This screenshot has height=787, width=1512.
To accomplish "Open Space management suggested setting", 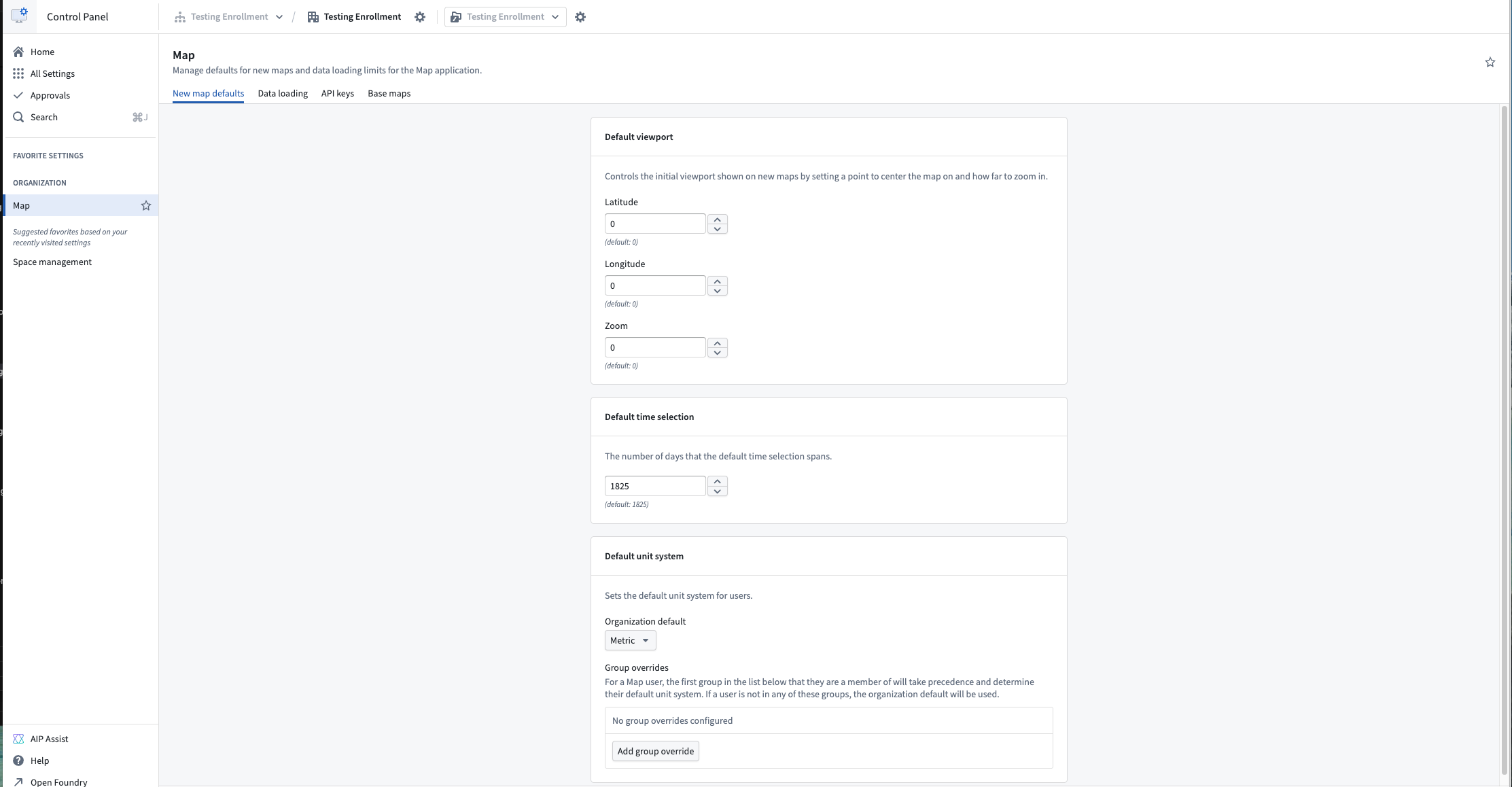I will point(52,262).
